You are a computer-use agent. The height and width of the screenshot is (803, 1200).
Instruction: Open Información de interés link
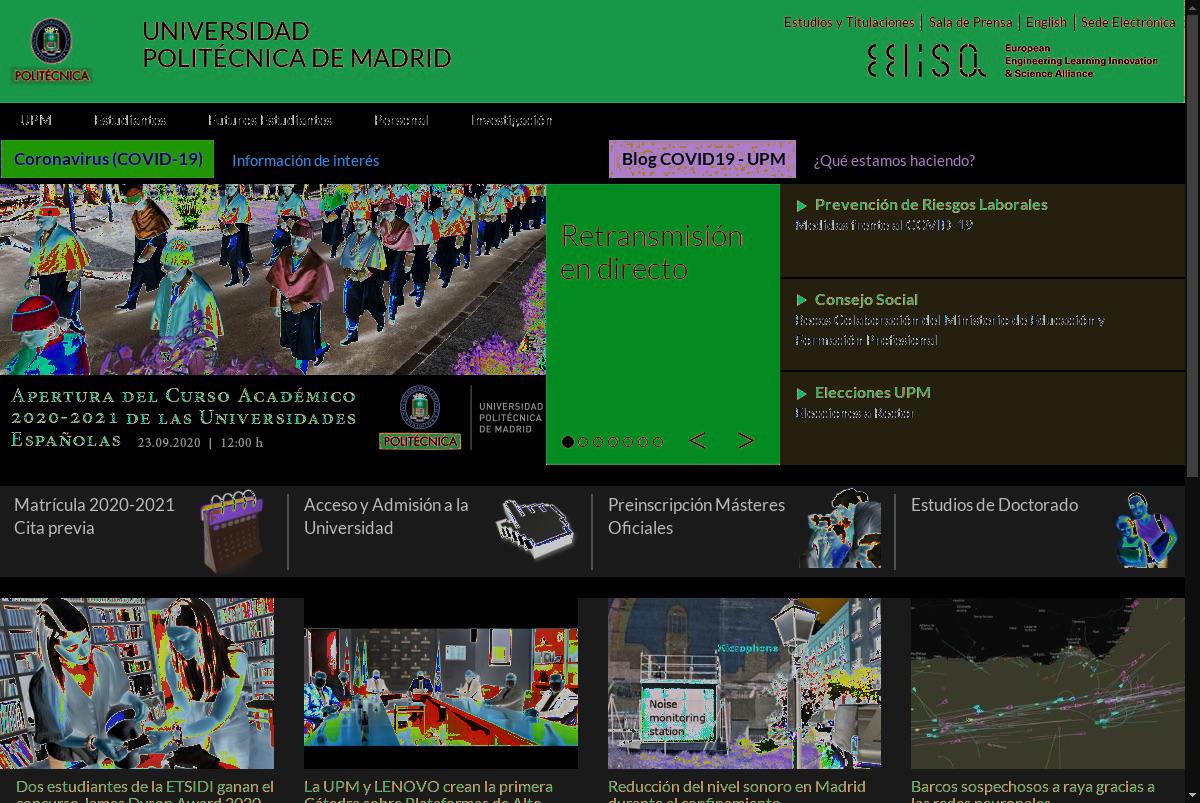point(306,160)
